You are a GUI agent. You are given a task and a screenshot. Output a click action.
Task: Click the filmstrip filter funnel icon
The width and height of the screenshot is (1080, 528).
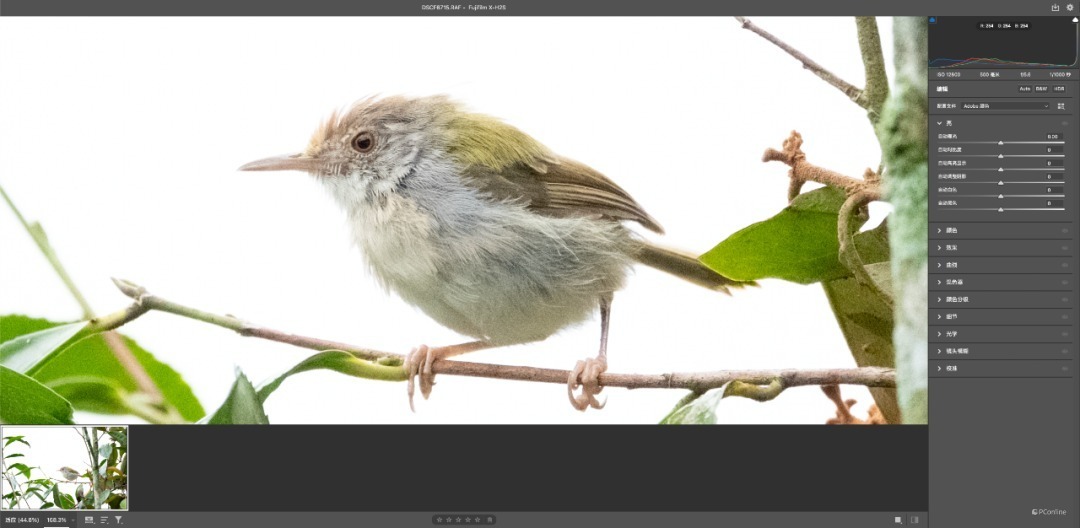pos(118,520)
